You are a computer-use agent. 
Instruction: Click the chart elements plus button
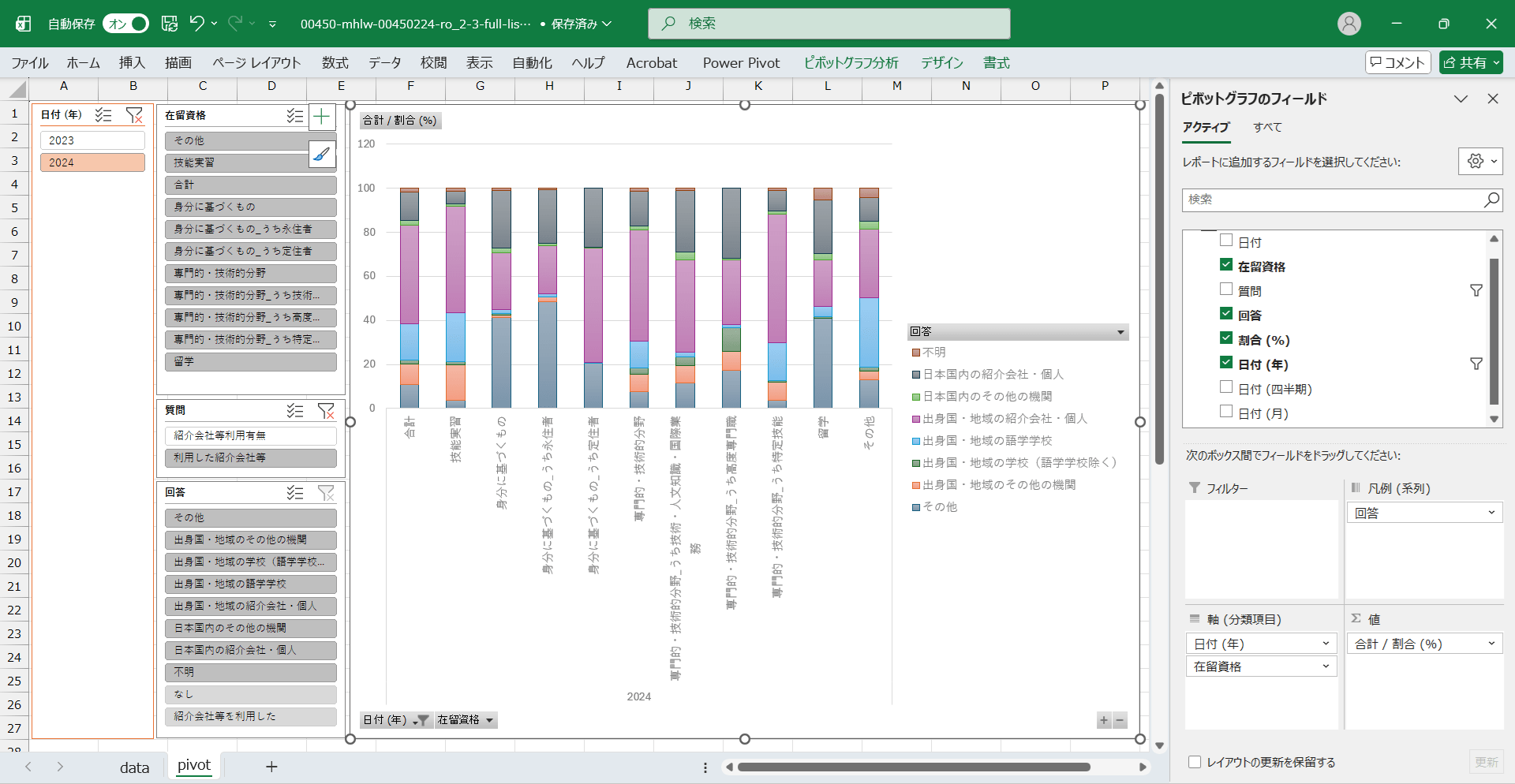point(322,118)
